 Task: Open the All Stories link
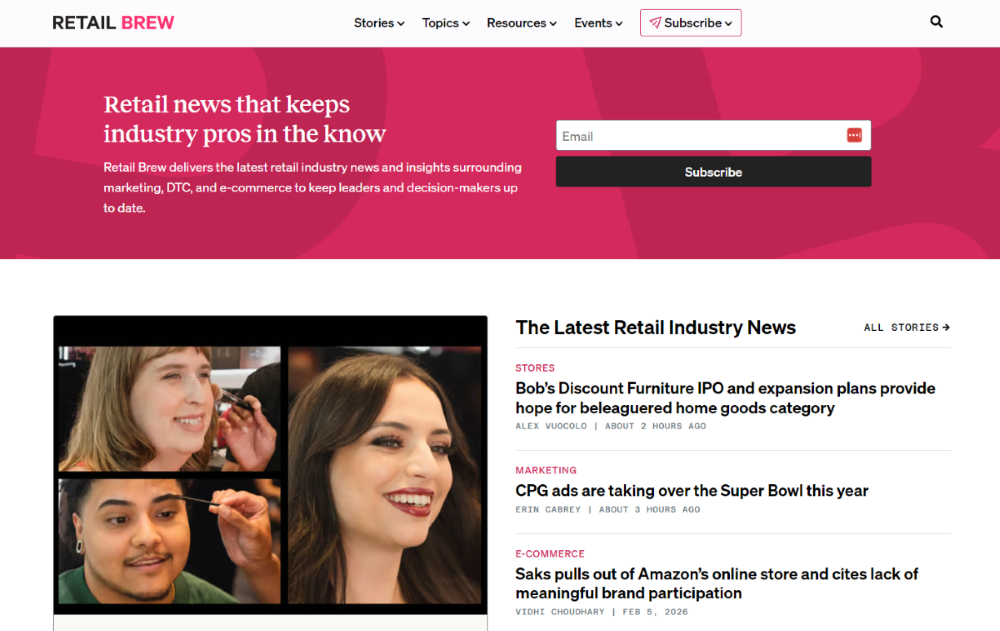(x=906, y=327)
